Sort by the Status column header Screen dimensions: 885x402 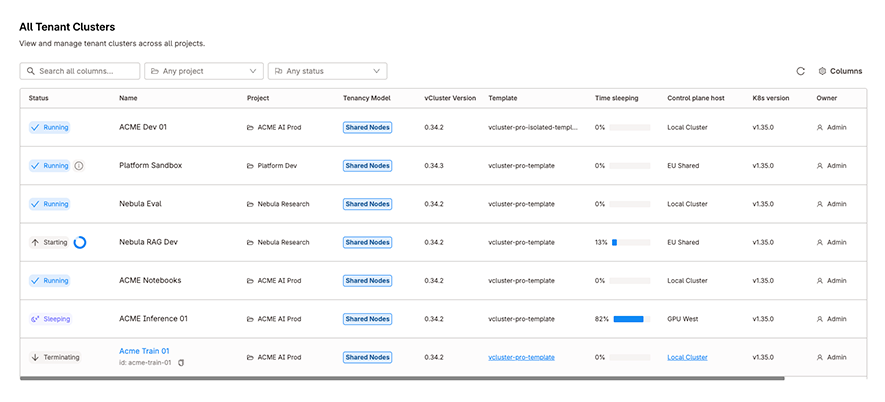pyautogui.click(x=38, y=98)
